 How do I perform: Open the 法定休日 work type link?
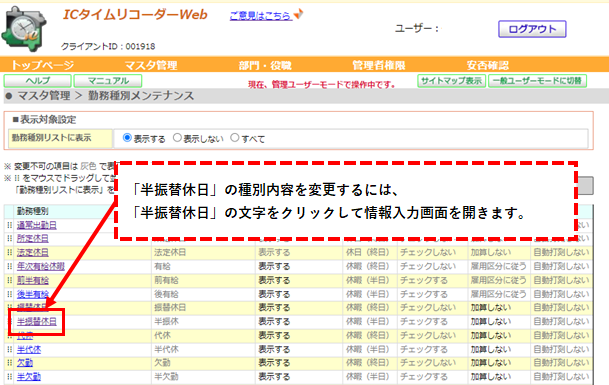(33, 252)
